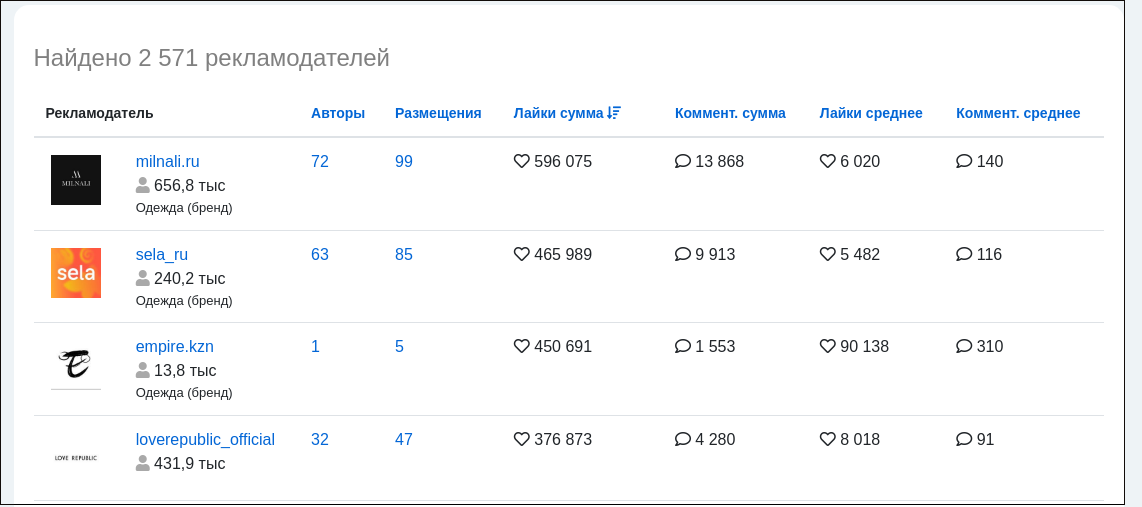This screenshot has height=507, width=1142.
Task: Click the heart icon beside 90 138
Action: coord(827,346)
